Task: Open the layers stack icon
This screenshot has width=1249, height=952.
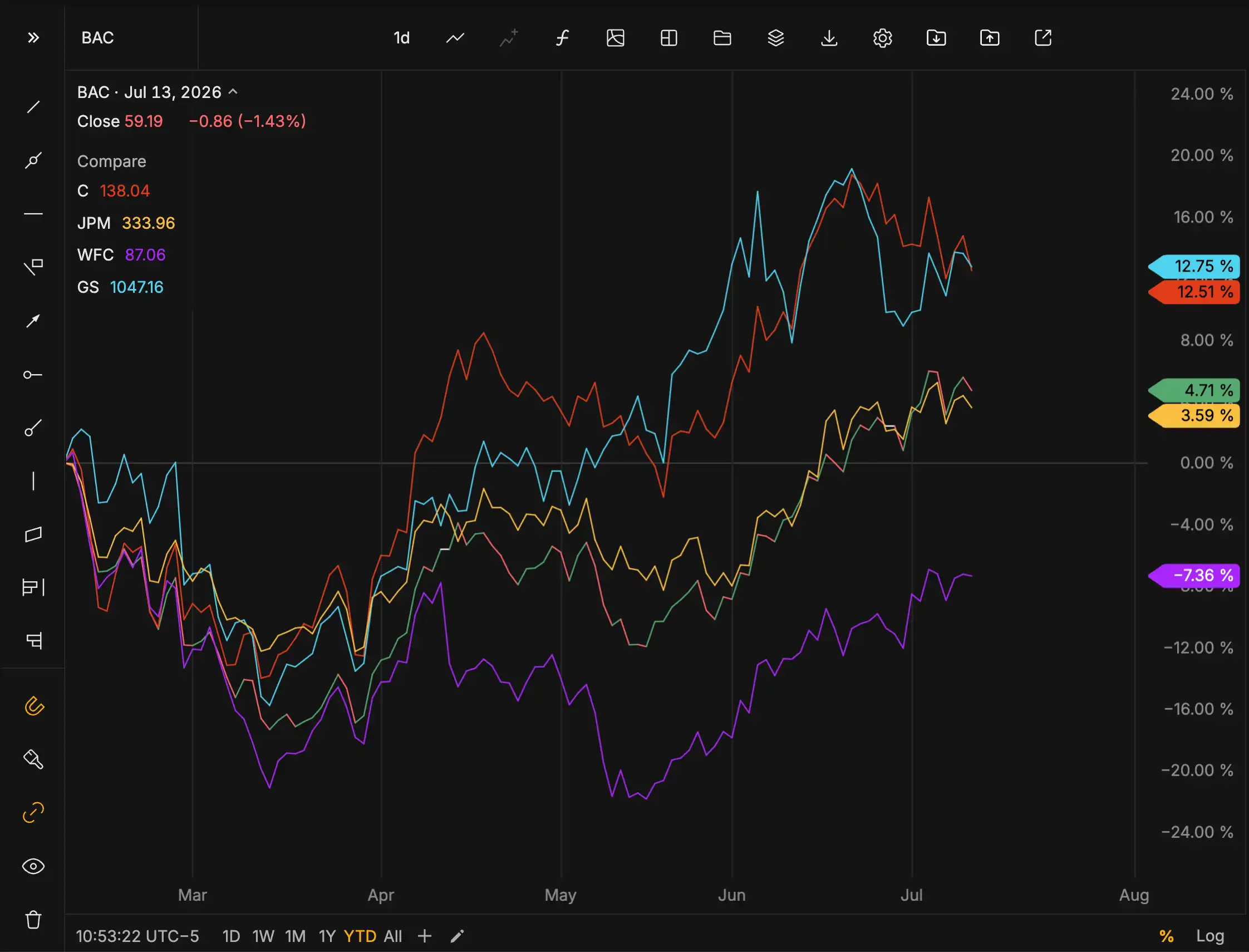Action: pyautogui.click(x=776, y=38)
